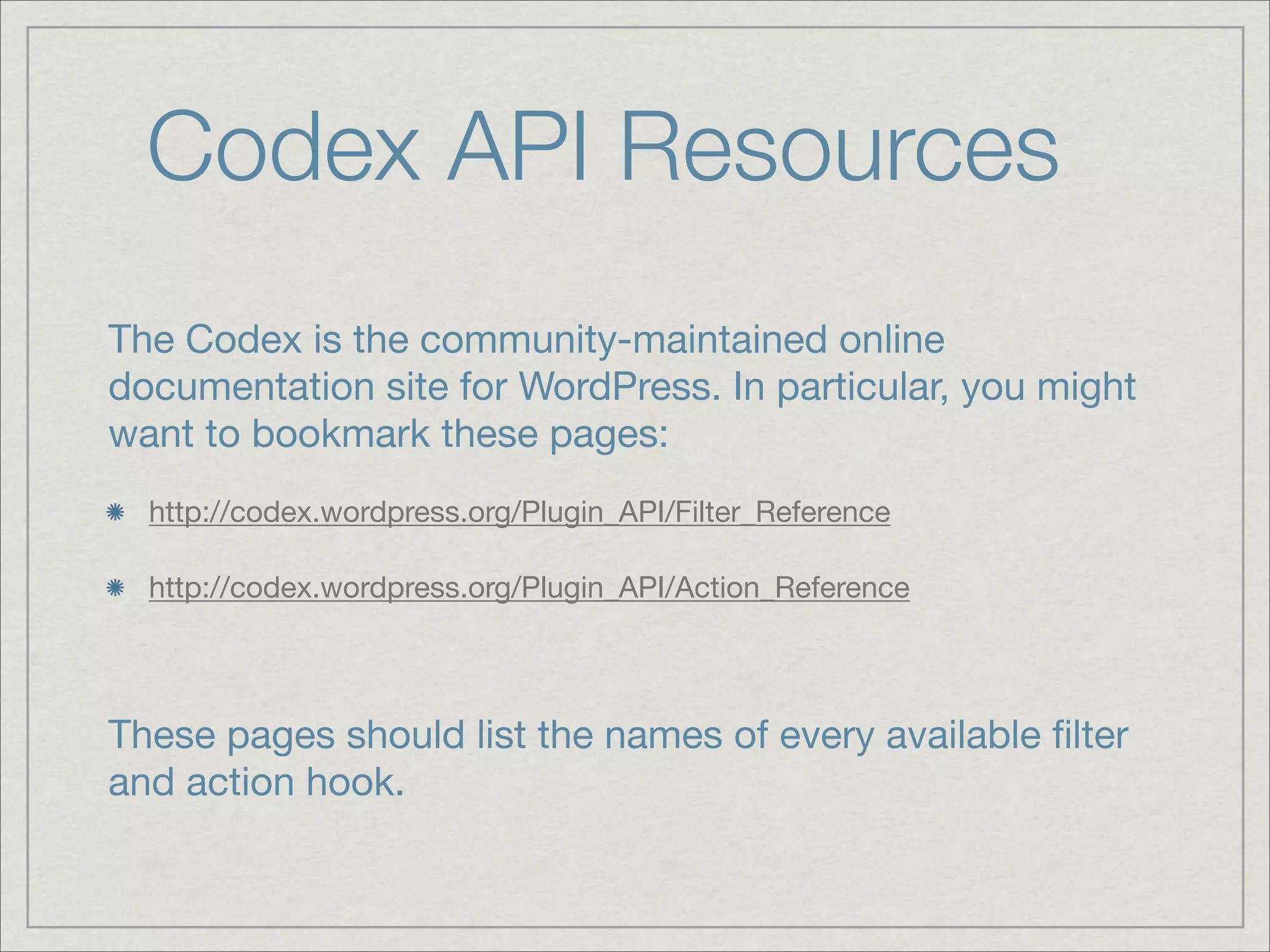Click the closing paragraph 'These pages should list'
The image size is (1270, 952).
618,735
